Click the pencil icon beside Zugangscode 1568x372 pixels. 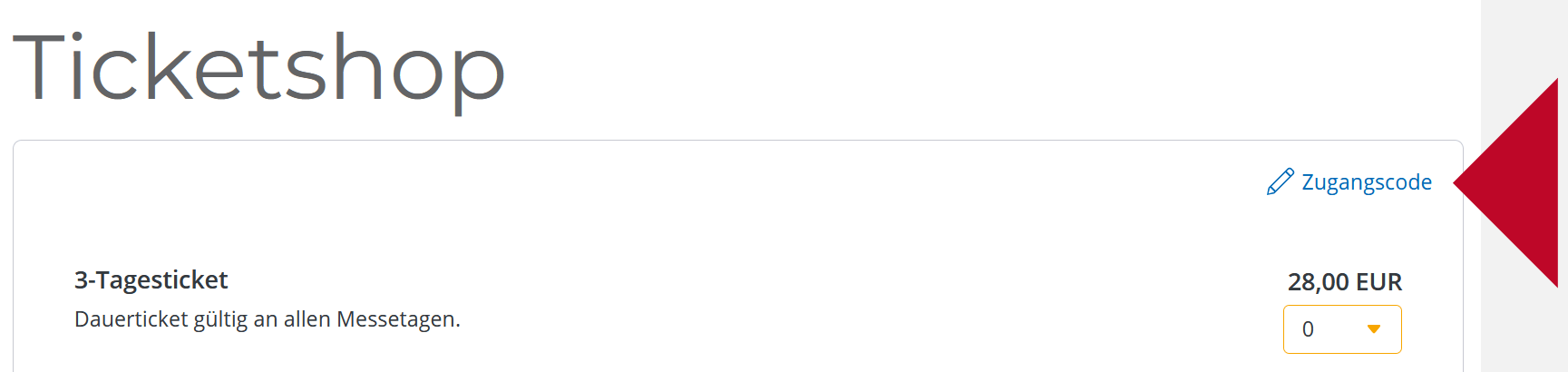1281,181
